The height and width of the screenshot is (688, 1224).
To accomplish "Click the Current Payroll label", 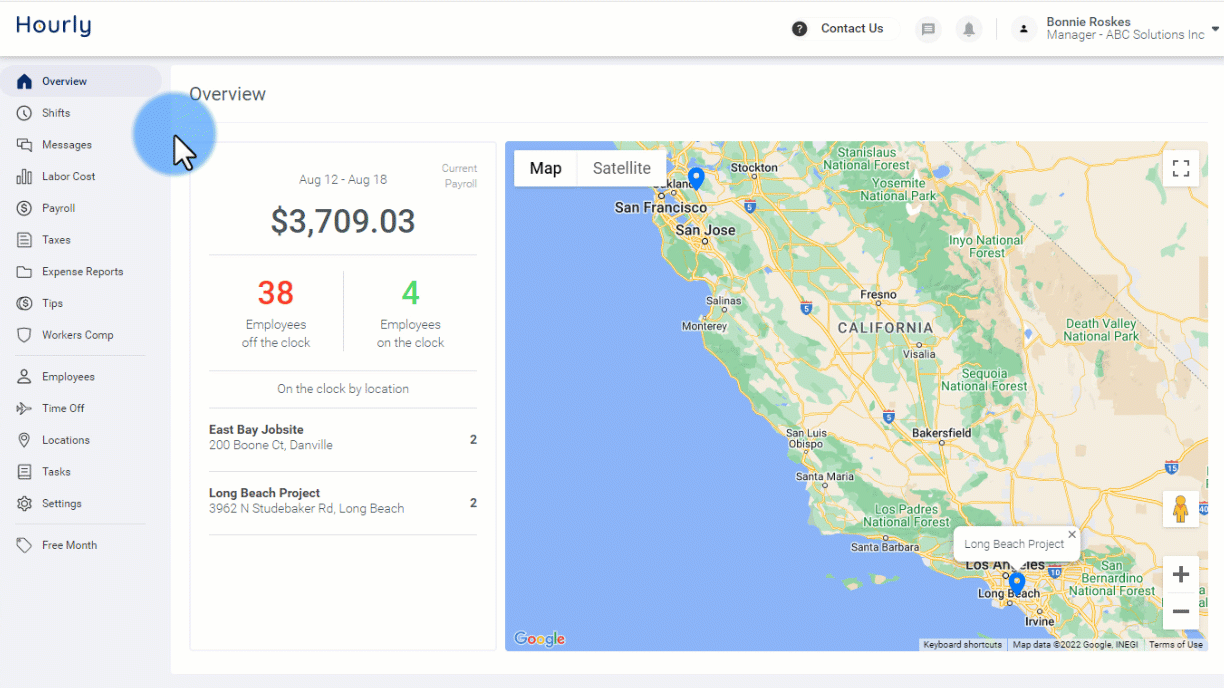I will [x=459, y=176].
